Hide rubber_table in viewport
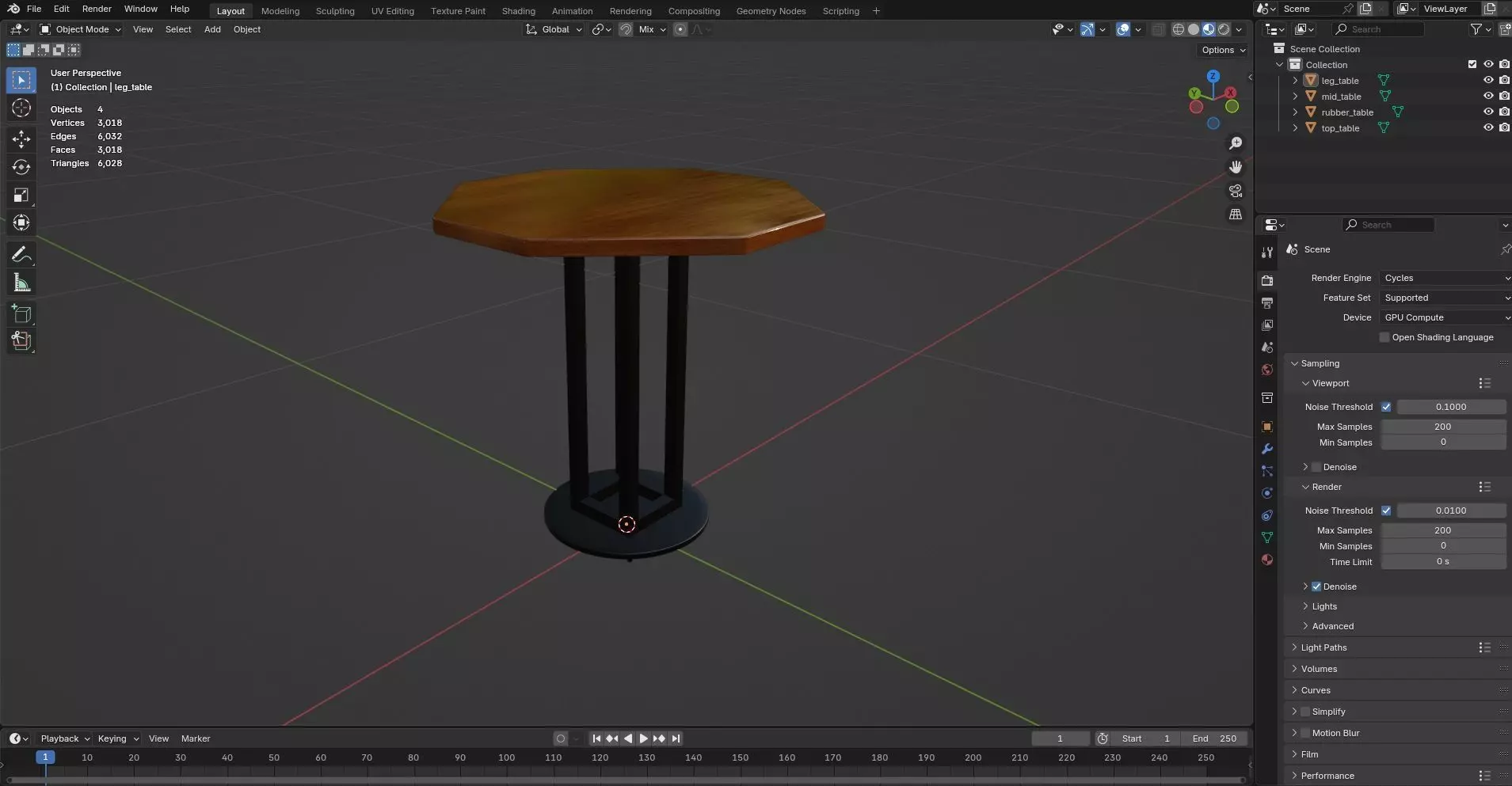 pyautogui.click(x=1488, y=112)
